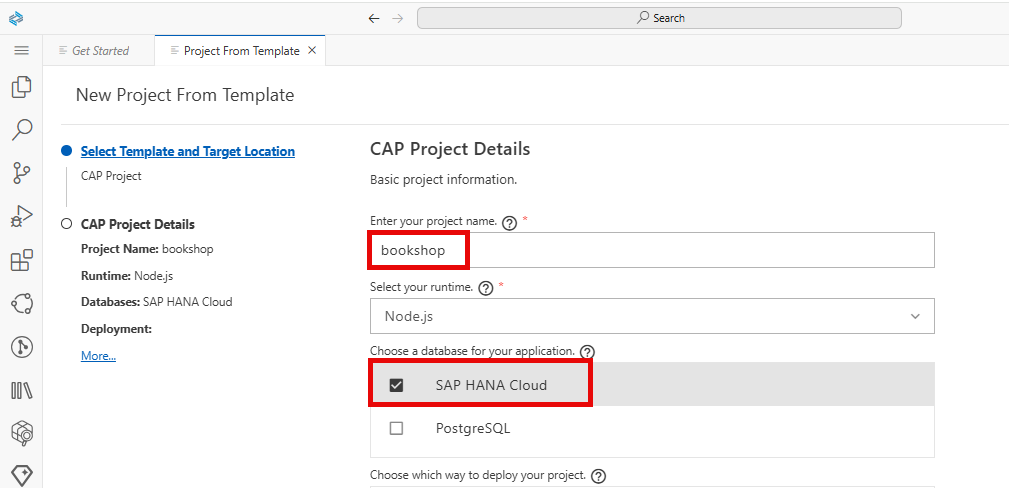Viewport: 1009px width, 488px height.
Task: Click the 'Runtime: Node.js' summary text
Action: [x=127, y=276]
